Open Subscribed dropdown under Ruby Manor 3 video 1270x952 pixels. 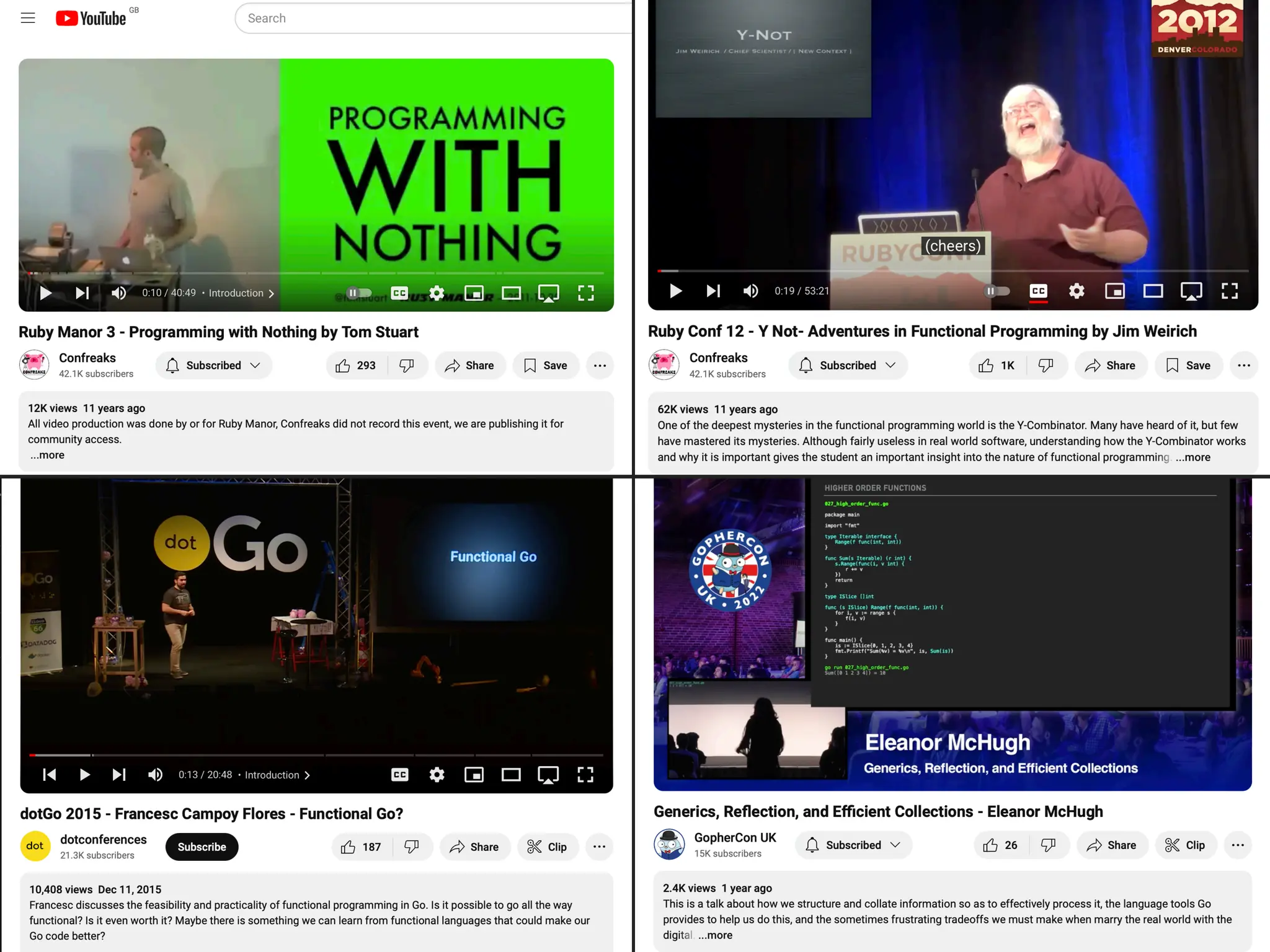(213, 366)
